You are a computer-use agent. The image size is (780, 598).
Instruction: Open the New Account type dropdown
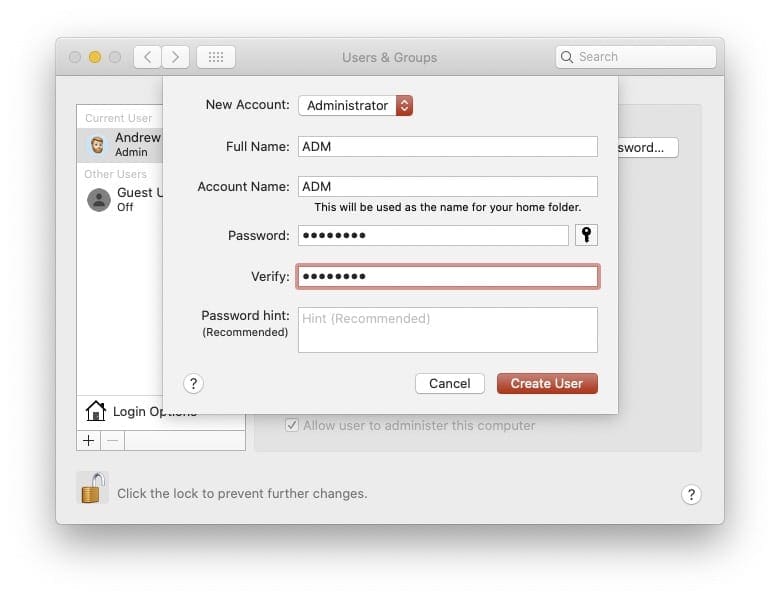tap(356, 105)
